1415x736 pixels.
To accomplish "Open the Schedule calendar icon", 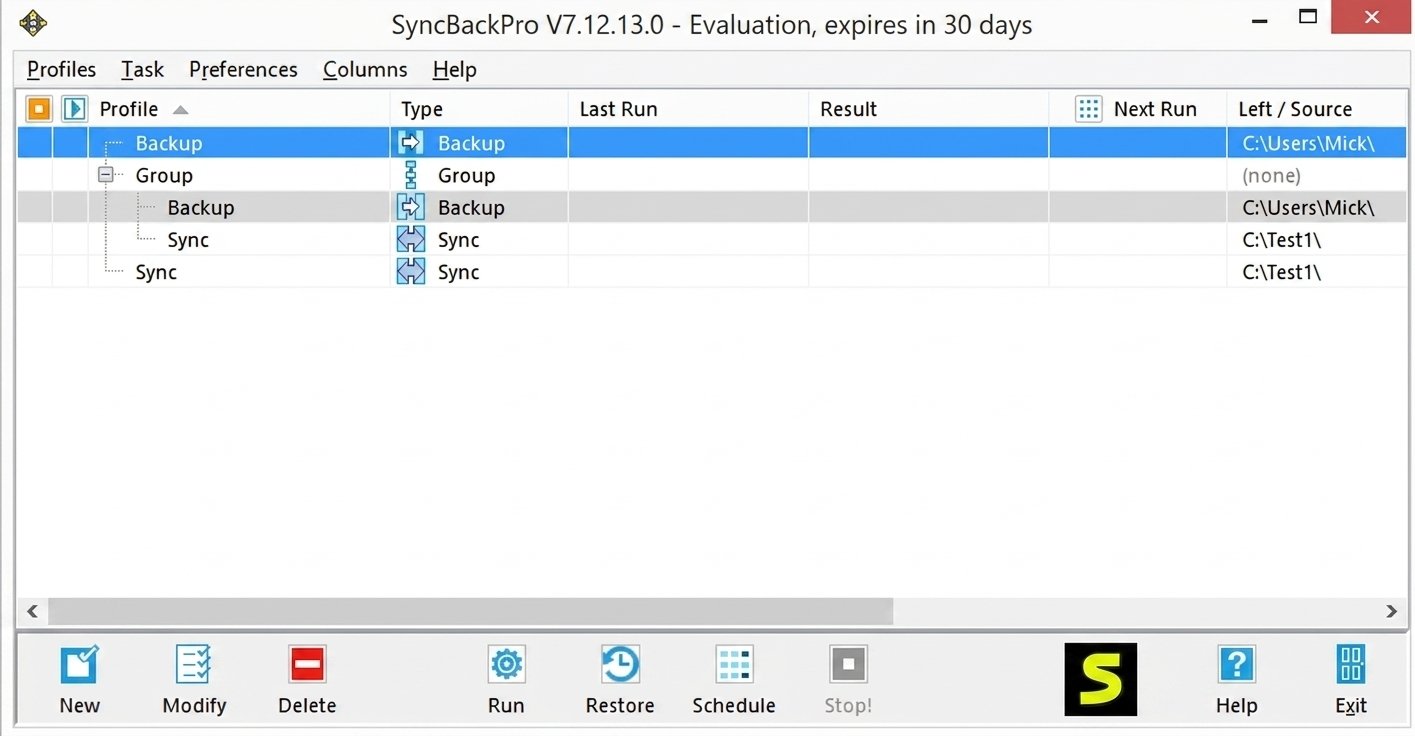I will tap(734, 664).
